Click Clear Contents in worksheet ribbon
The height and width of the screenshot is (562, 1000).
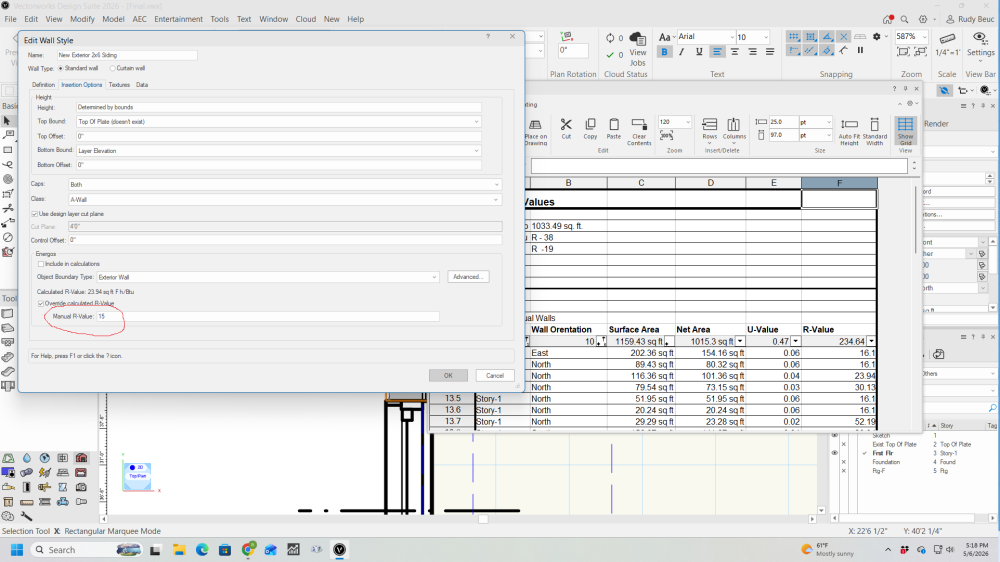(x=639, y=131)
